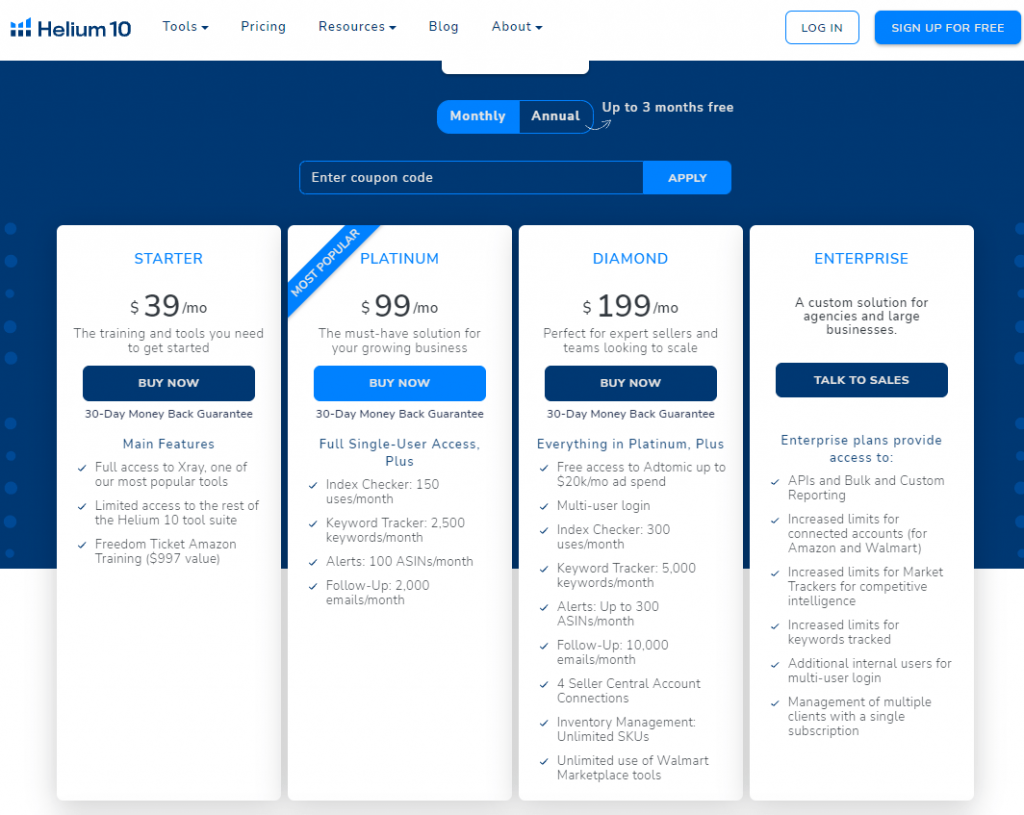1024x815 pixels.
Task: Click the MOST POPULAR ribbon badge
Action: [x=325, y=263]
